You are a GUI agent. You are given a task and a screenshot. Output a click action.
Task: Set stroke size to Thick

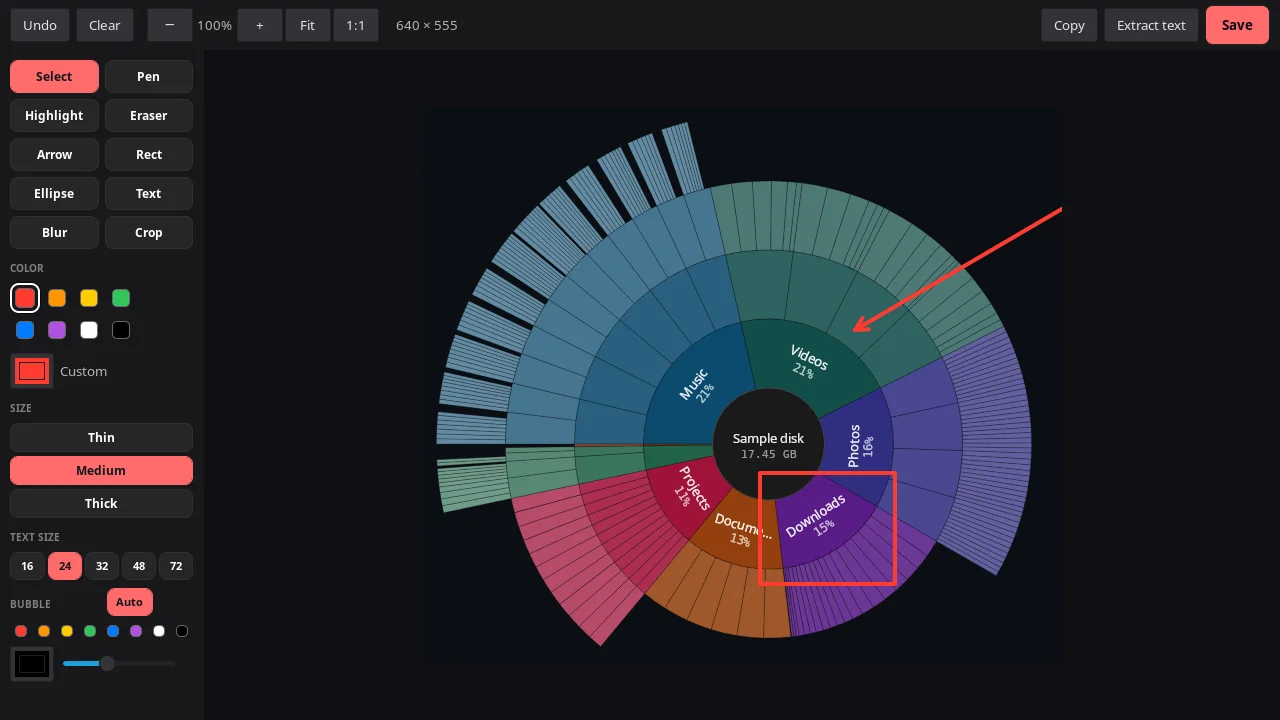pos(101,503)
